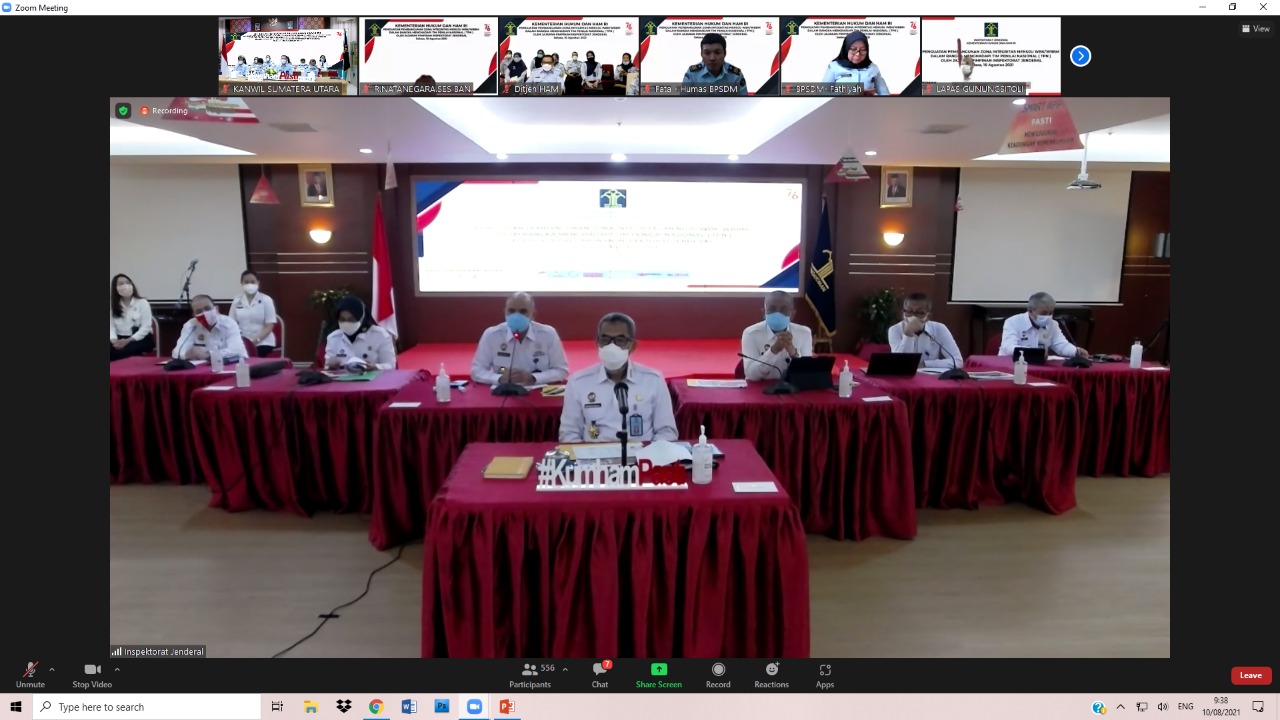This screenshot has width=1280, height=720.
Task: Select the Kanwil Sumatera Utara video thumbnail
Action: tap(287, 56)
